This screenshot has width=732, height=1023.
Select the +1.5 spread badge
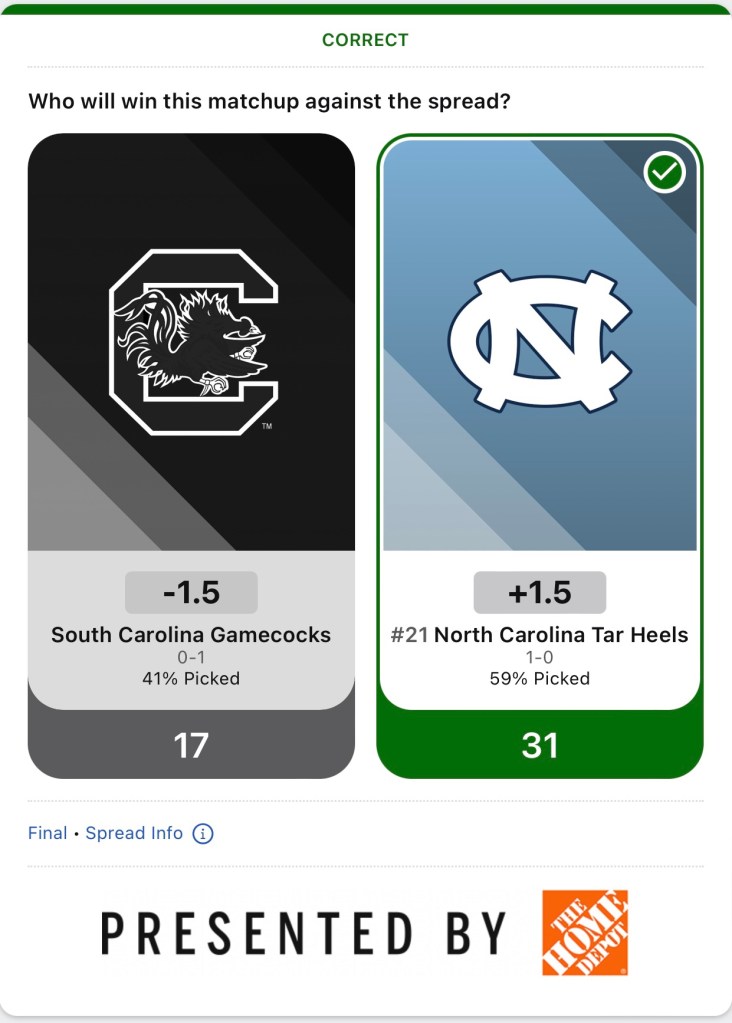point(540,592)
